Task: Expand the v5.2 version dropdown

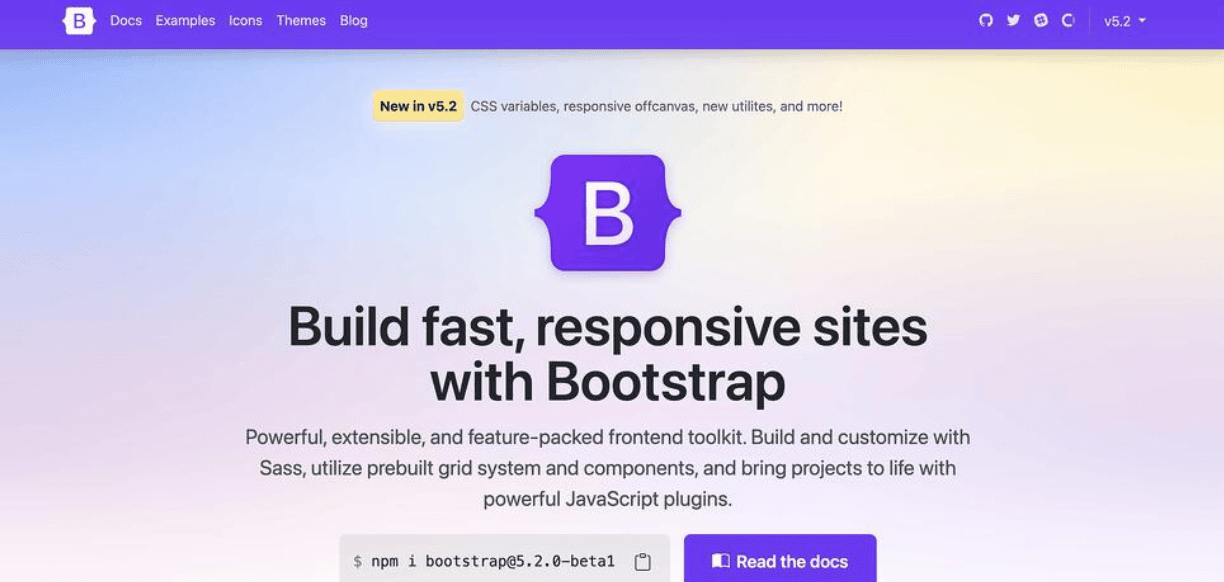Action: pyautogui.click(x=1125, y=21)
